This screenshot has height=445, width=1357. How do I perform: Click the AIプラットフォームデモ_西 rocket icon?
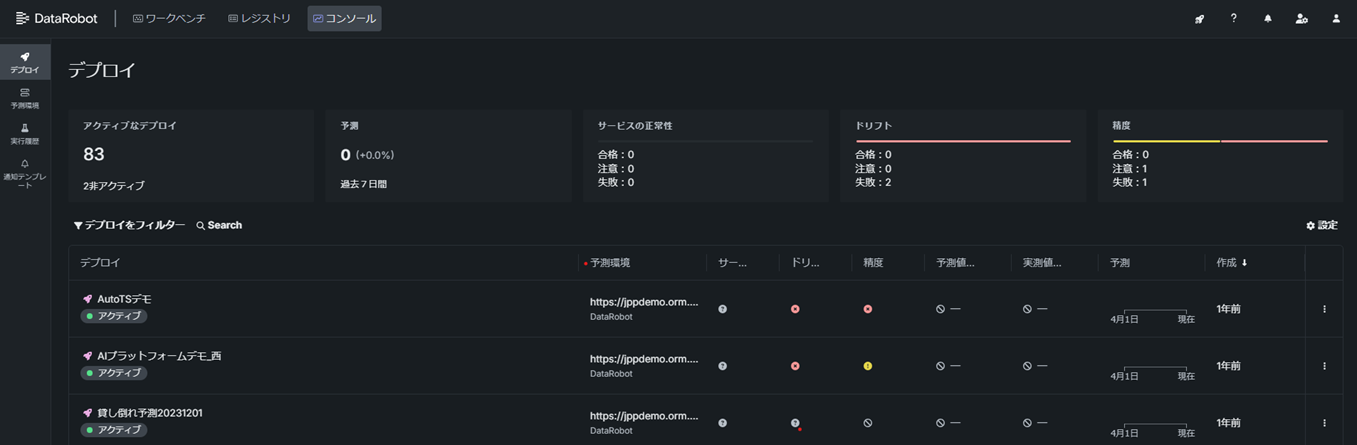click(87, 356)
